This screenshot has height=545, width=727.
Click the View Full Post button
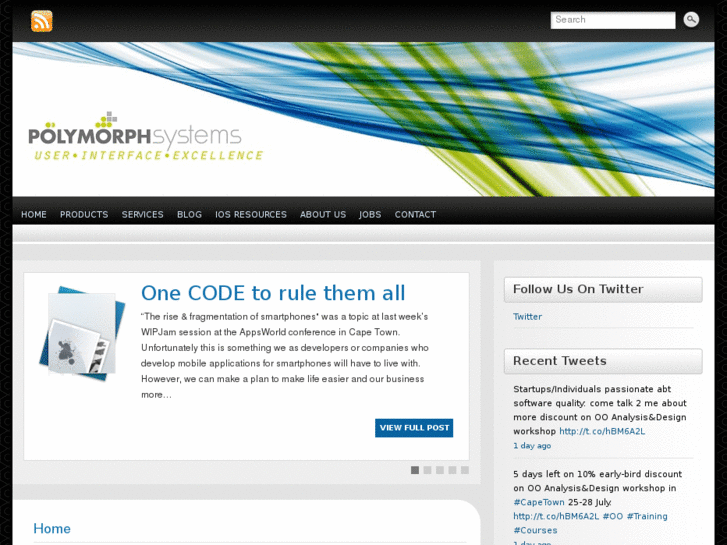tap(414, 428)
